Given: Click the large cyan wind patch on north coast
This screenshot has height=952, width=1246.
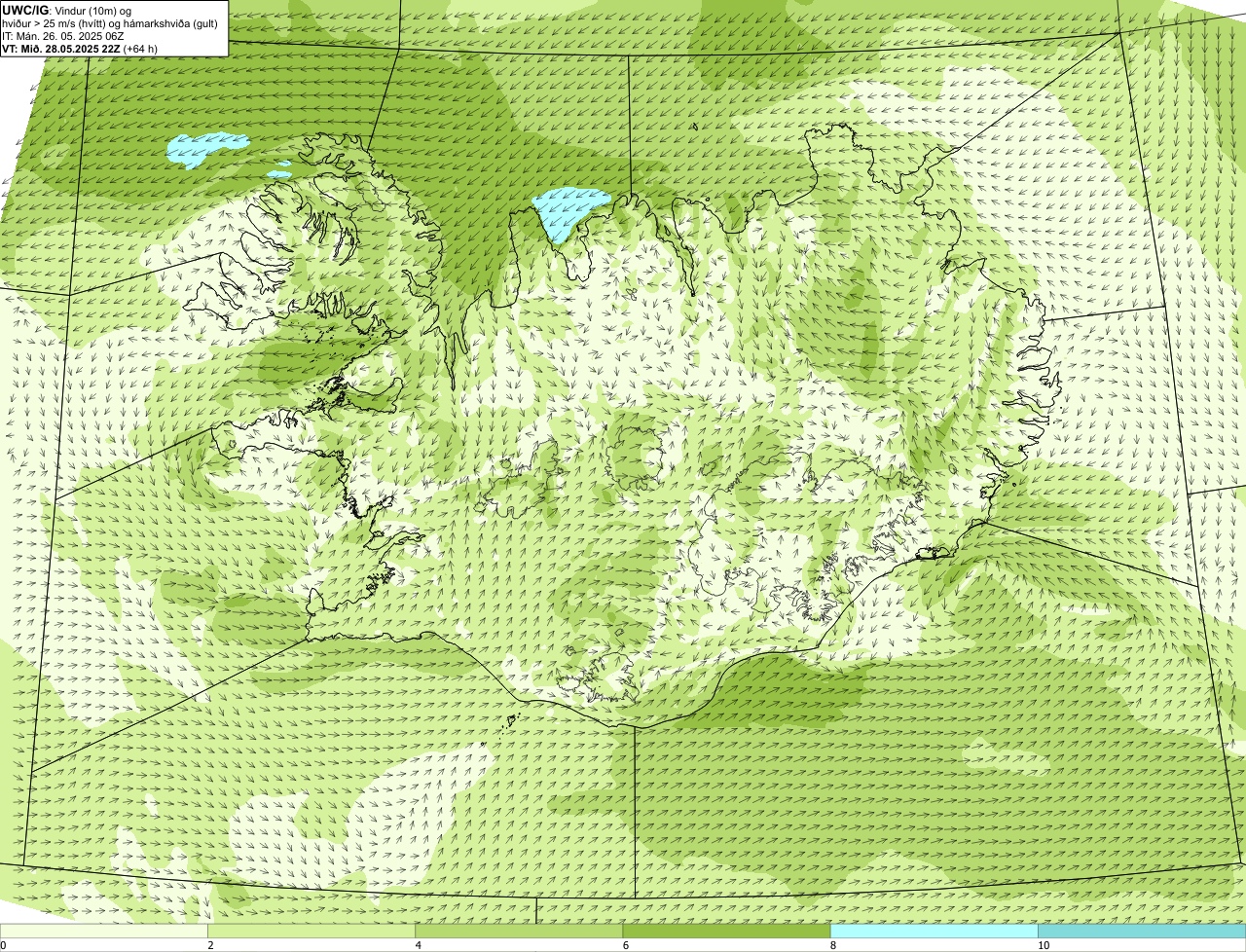Looking at the screenshot, I should (568, 212).
